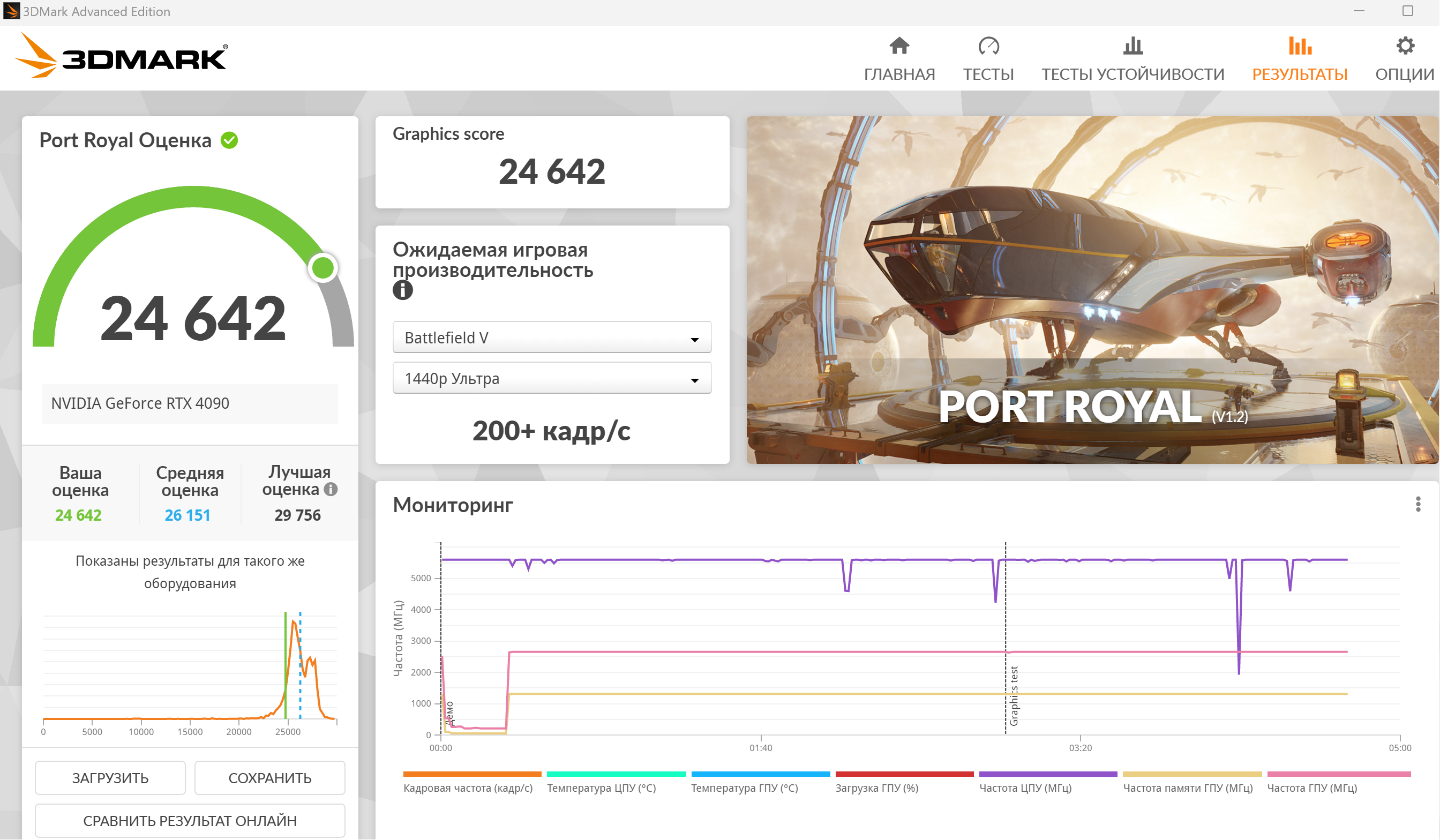Click the Port Royal preview image
The height and width of the screenshot is (840, 1440).
pos(1091,290)
